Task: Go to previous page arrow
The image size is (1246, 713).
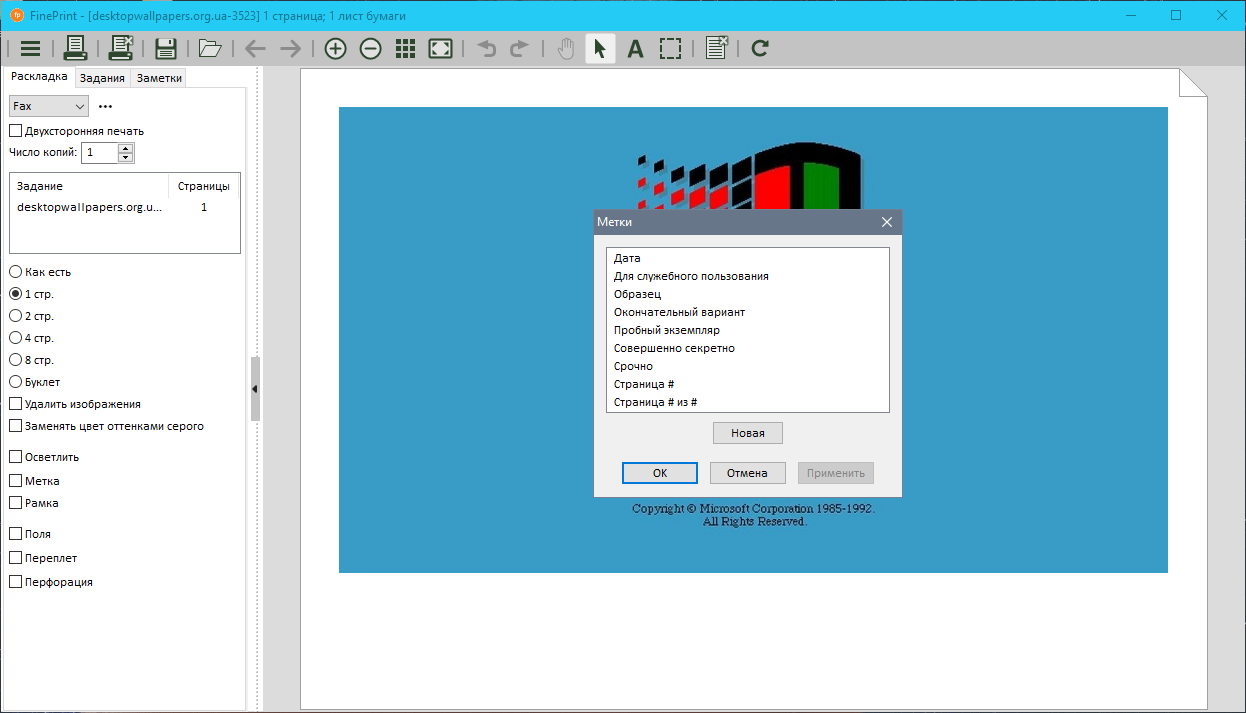Action: [x=255, y=48]
